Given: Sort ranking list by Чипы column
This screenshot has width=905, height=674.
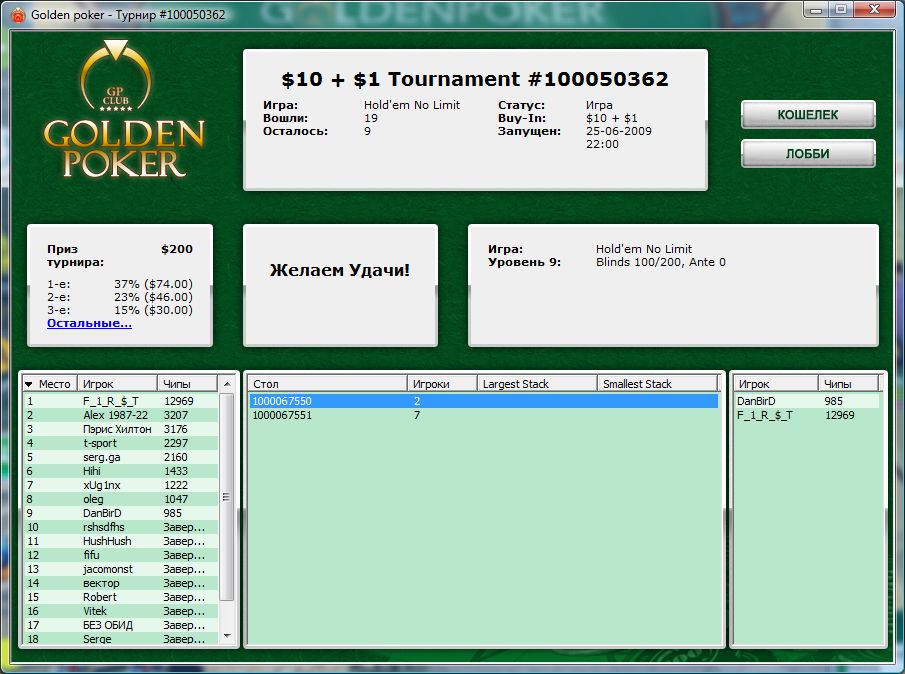Looking at the screenshot, I should coord(187,384).
